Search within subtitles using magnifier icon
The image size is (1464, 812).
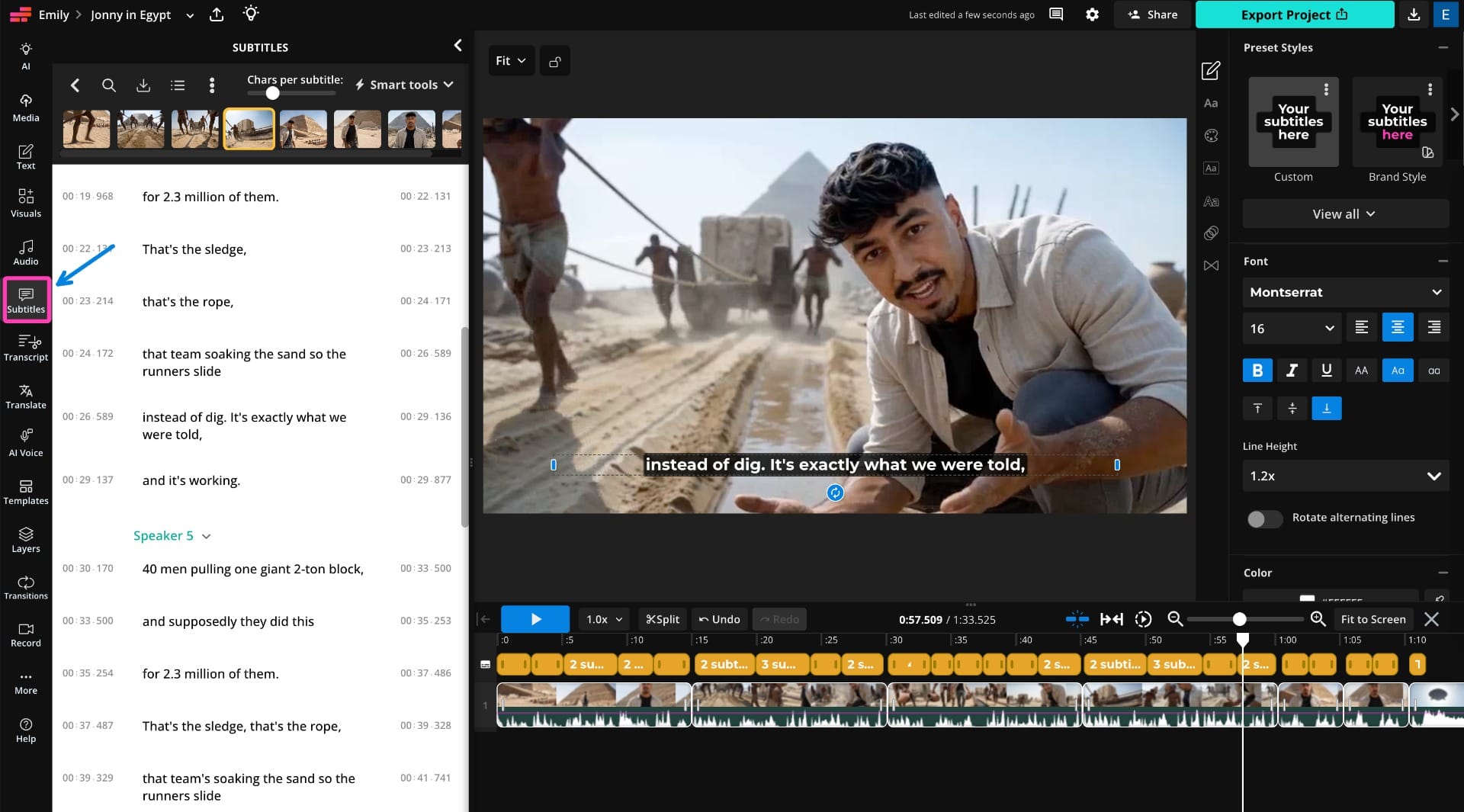pyautogui.click(x=109, y=85)
